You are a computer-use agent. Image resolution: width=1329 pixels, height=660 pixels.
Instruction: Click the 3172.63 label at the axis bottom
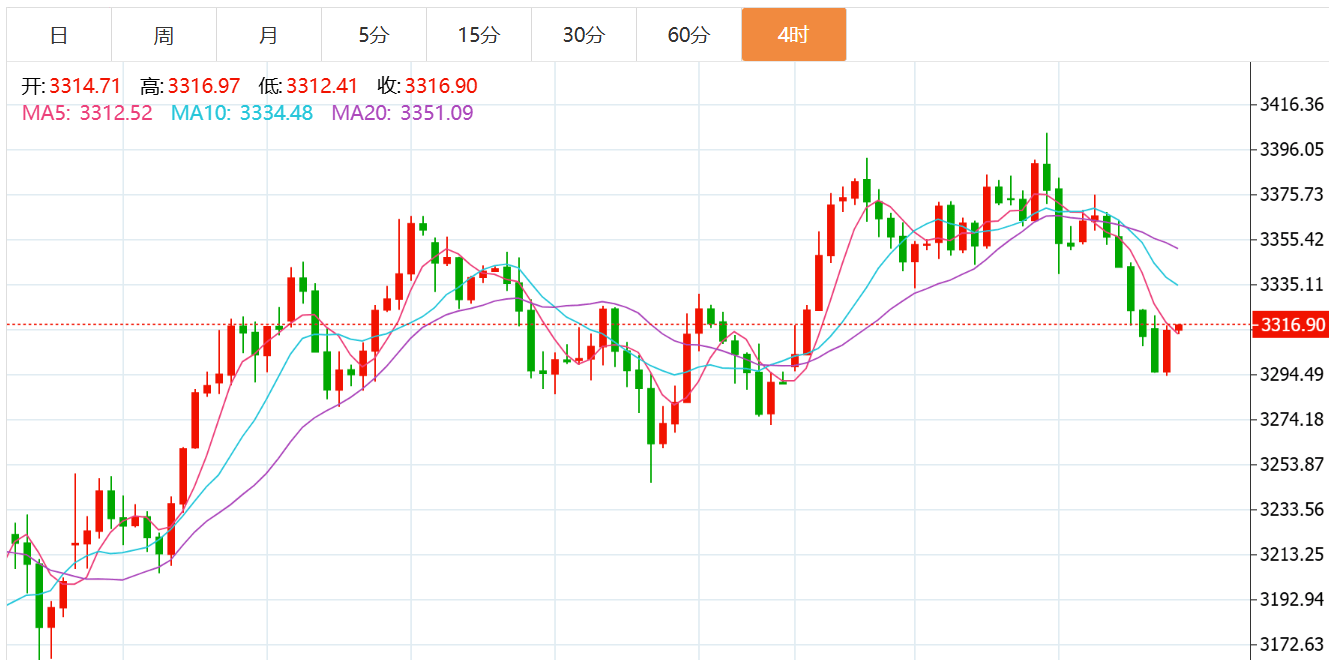pyautogui.click(x=1291, y=644)
